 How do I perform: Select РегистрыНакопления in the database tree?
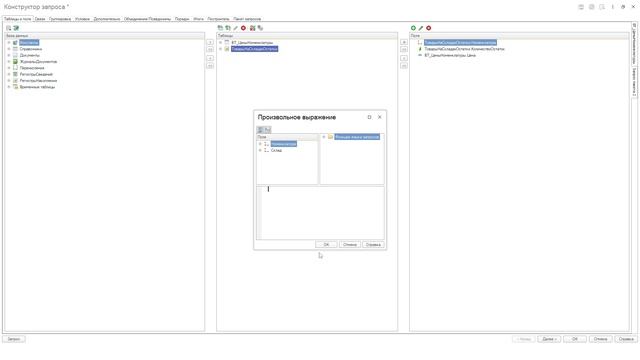(38, 81)
